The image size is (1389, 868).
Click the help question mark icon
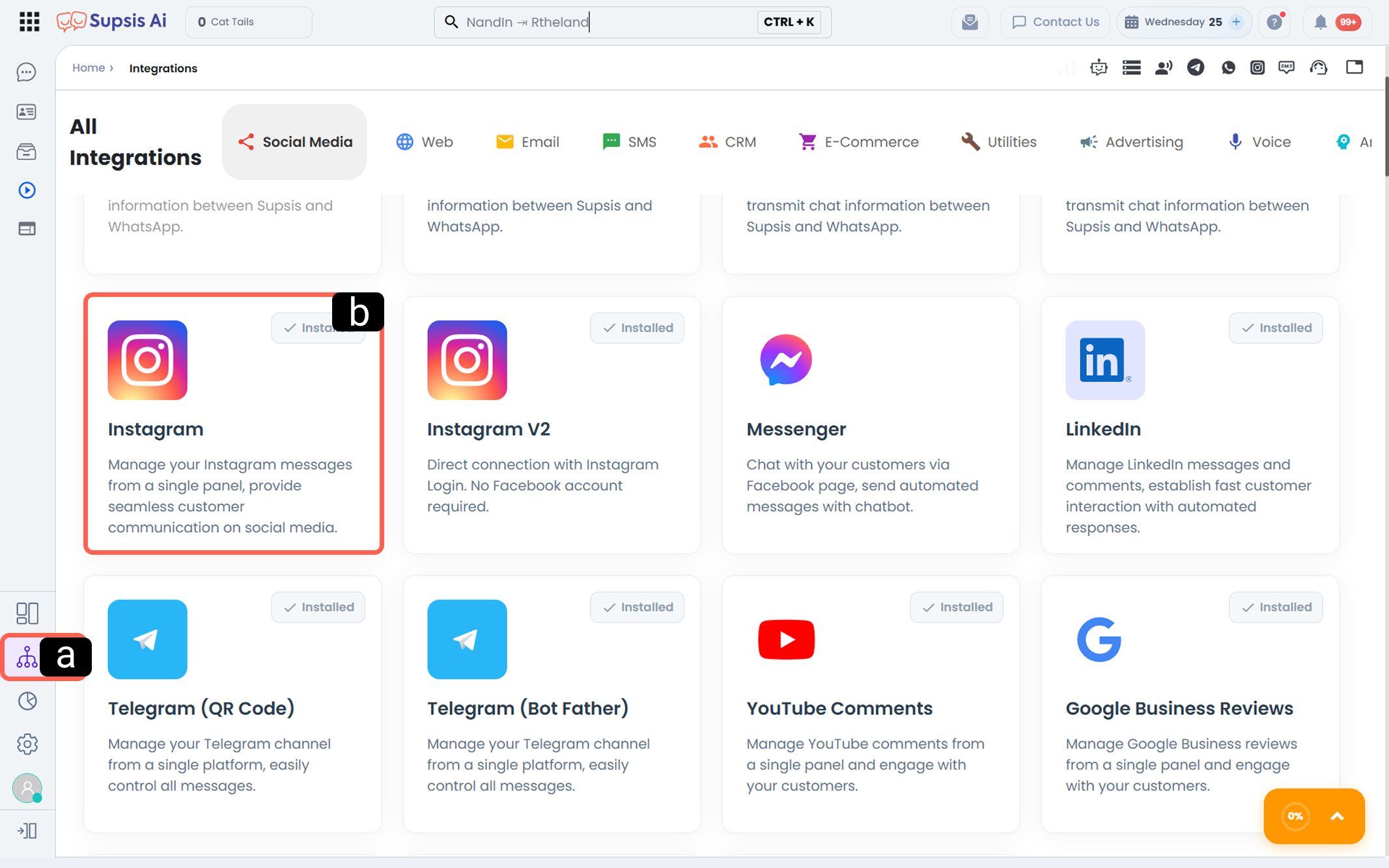point(1275,22)
